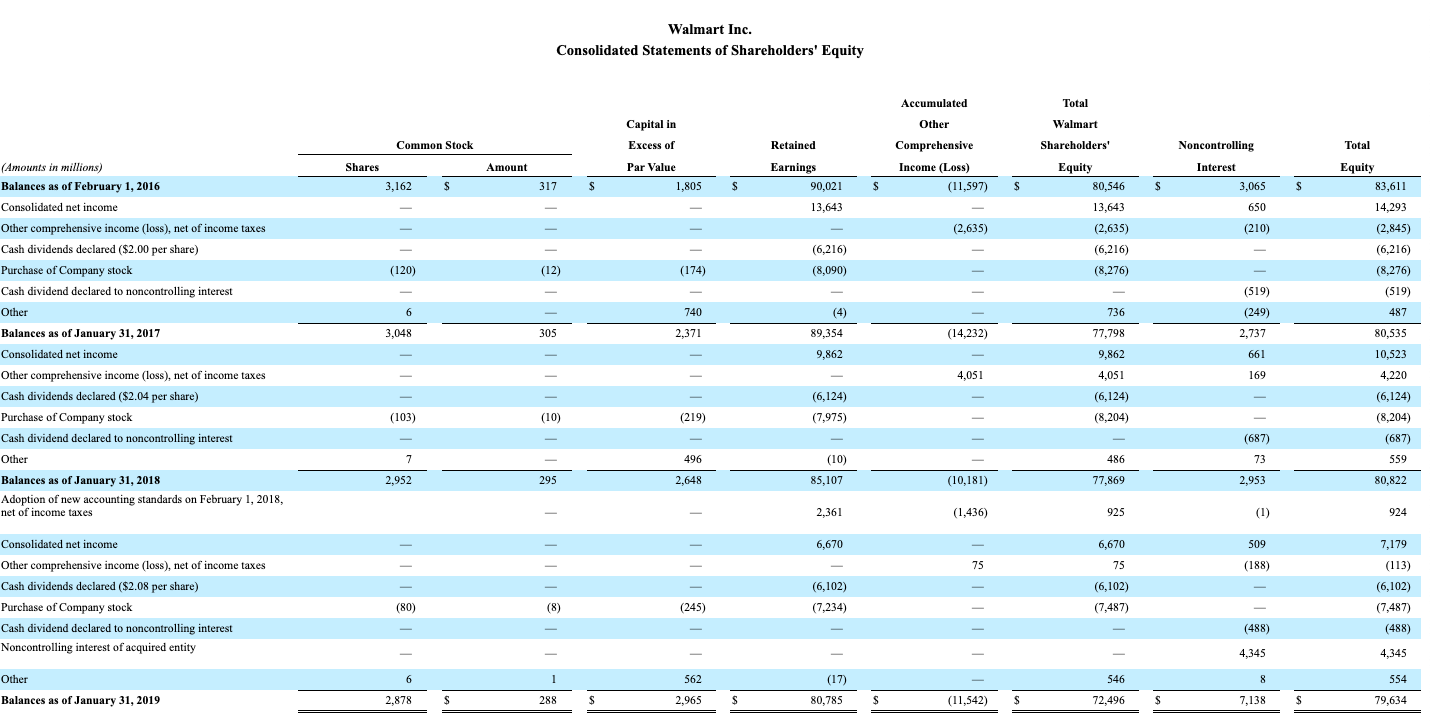Click total equity comprehensive income 4,220
Screen dimensions: 1430x721
tap(1393, 375)
